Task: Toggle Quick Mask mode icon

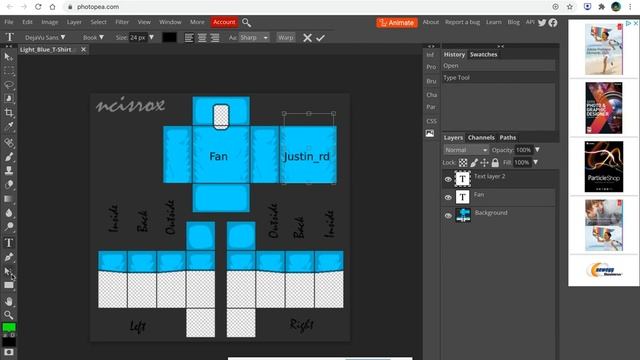Action: pos(9,352)
